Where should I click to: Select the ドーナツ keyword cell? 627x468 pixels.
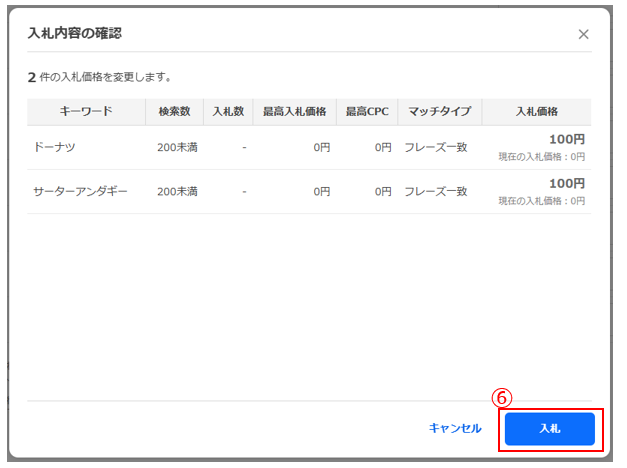(56, 147)
